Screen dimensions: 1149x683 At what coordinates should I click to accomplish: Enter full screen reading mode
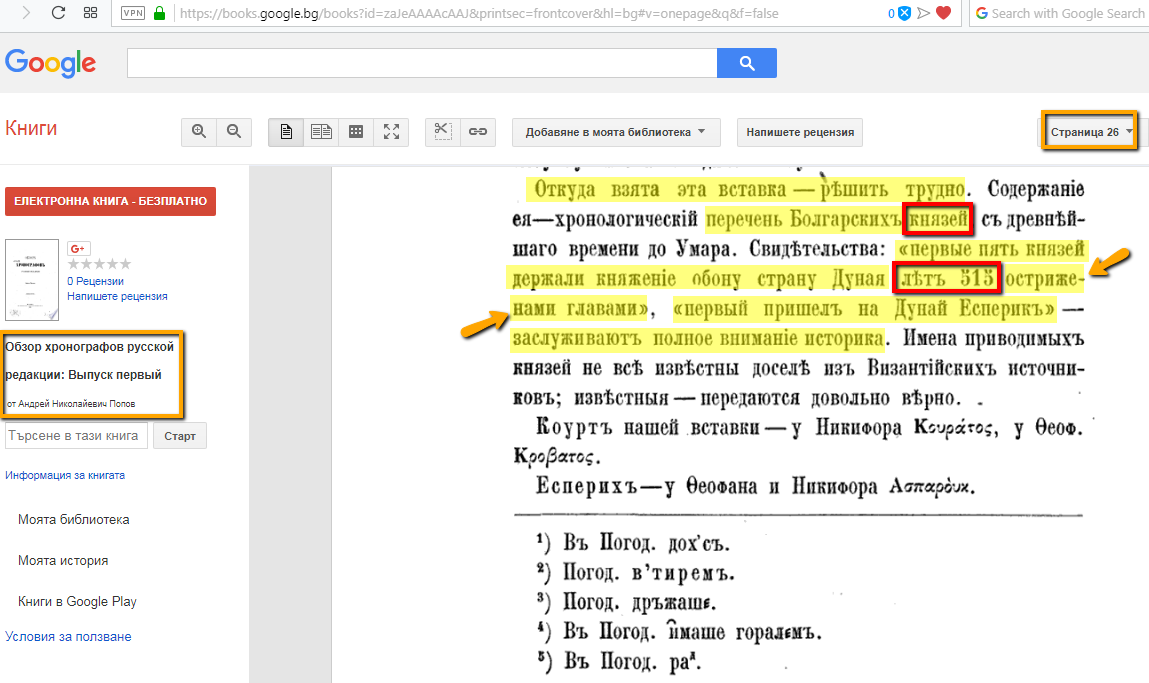click(x=391, y=132)
